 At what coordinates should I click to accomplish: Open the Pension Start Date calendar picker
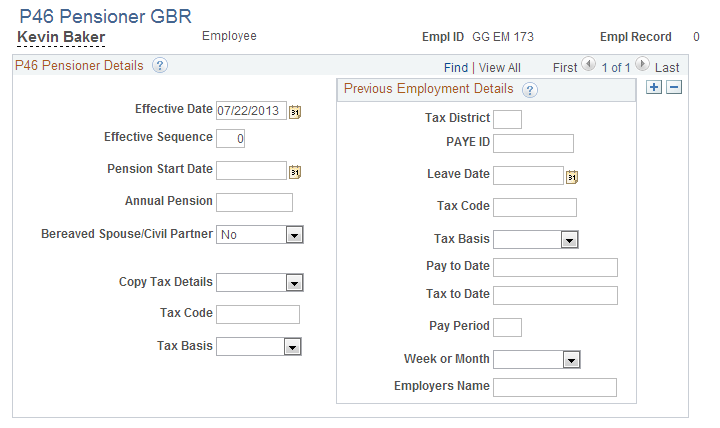[x=295, y=172]
